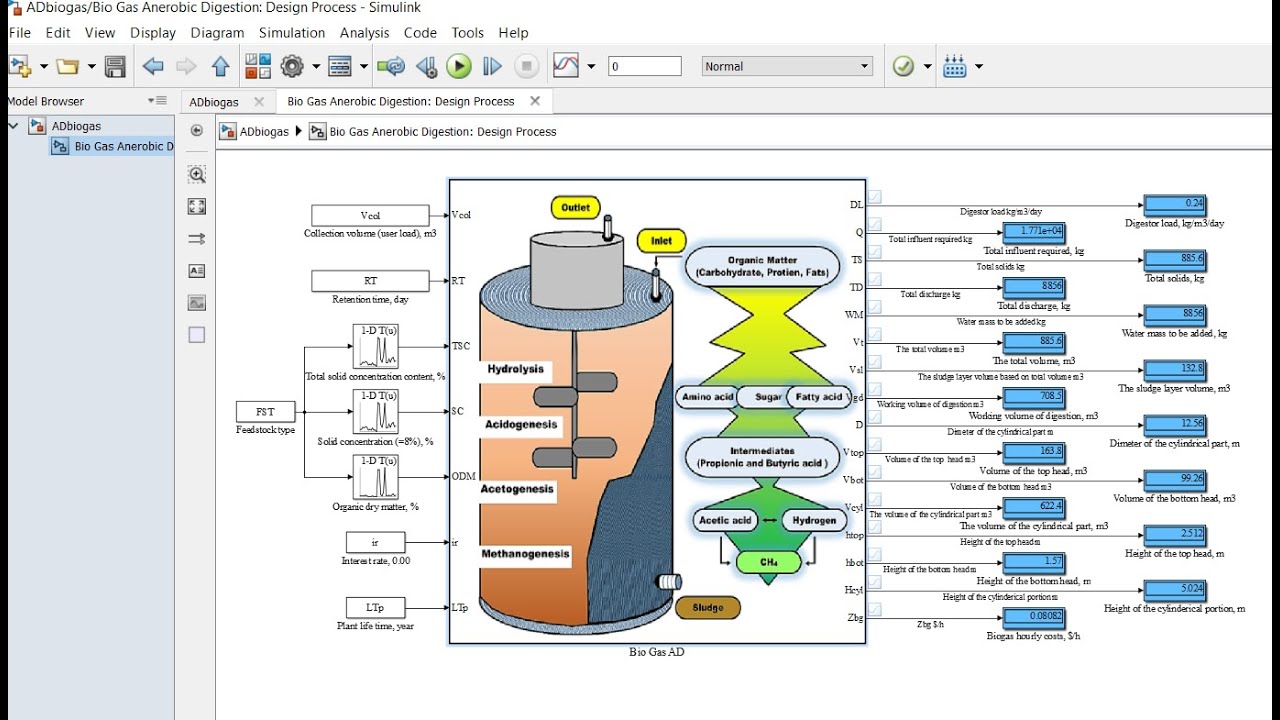1280x720 pixels.
Task: Expand the New model dropdown arrow
Action: [x=43, y=67]
